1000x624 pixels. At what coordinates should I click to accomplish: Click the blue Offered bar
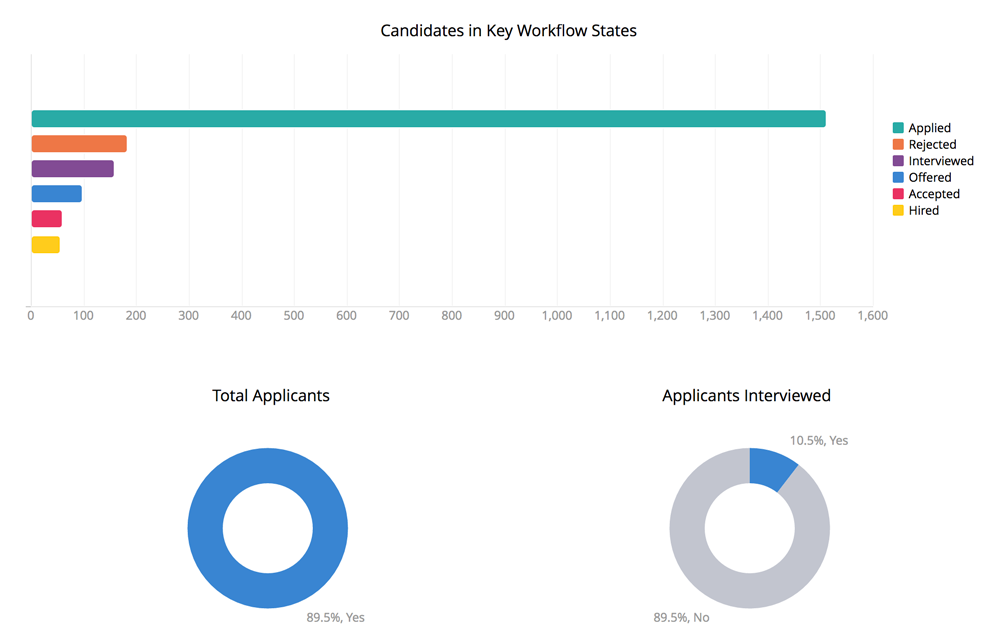click(x=56, y=194)
